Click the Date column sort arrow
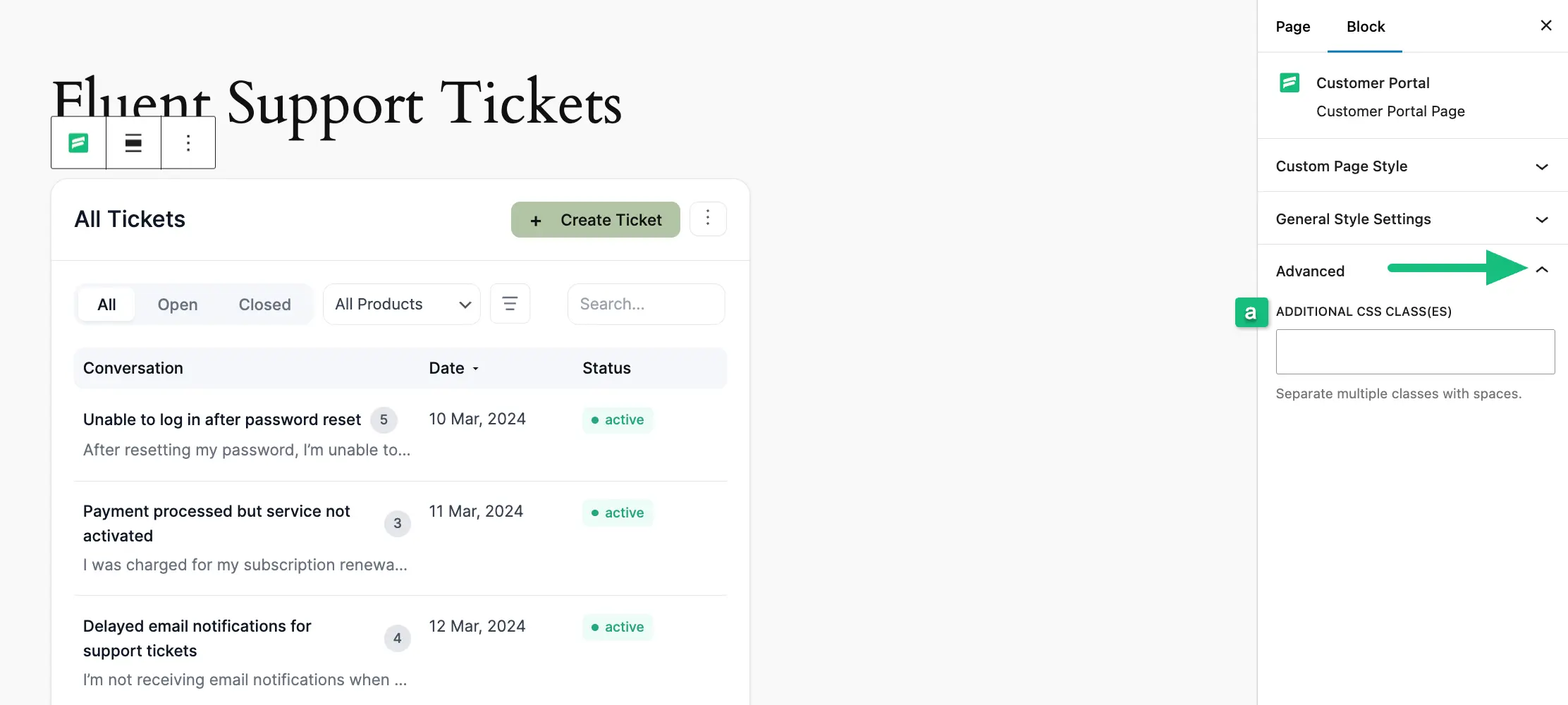The width and height of the screenshot is (1568, 705). pyautogui.click(x=476, y=369)
